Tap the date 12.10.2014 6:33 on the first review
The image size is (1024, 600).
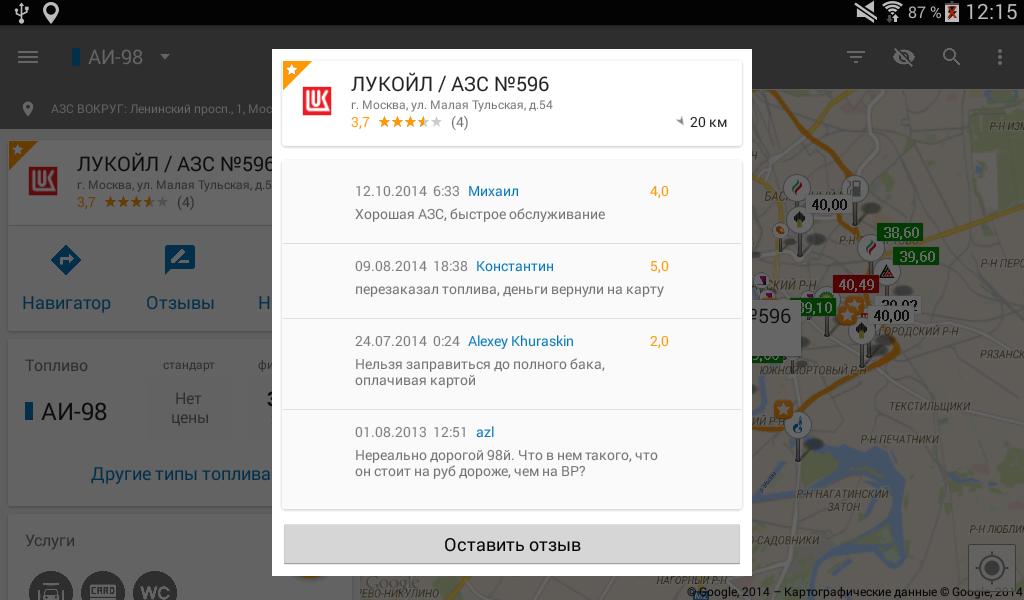click(408, 191)
